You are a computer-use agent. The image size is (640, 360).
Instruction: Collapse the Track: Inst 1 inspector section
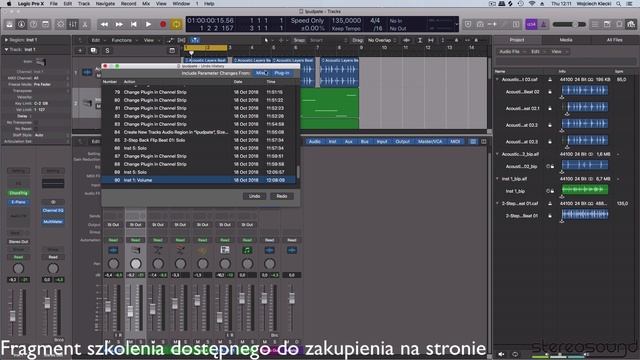tap(6, 49)
